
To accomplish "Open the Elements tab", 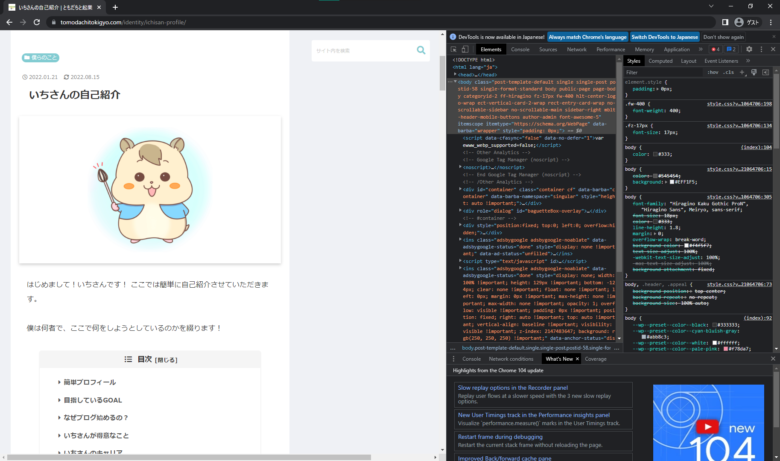I will 490,49.
